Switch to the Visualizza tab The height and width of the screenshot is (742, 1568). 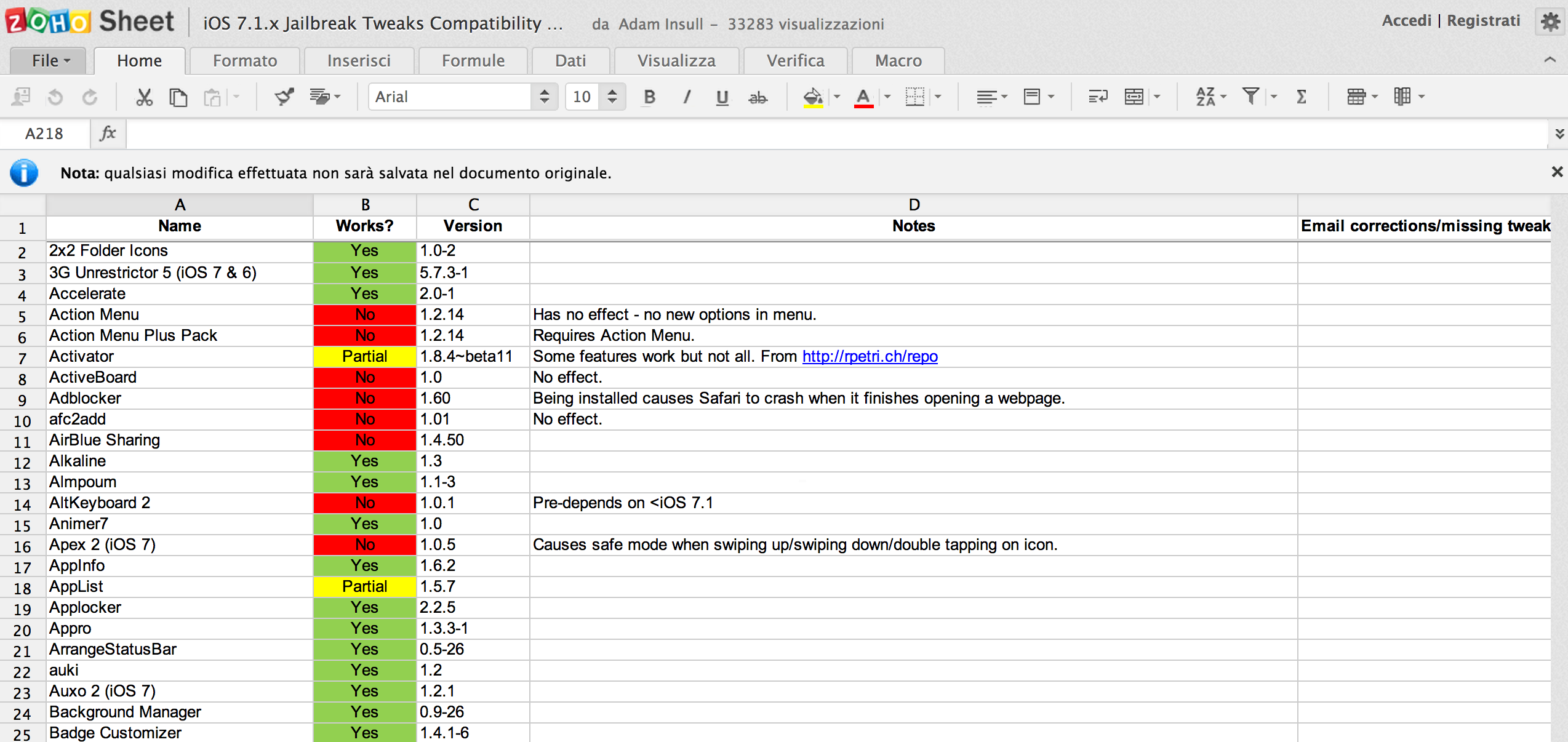click(x=676, y=60)
